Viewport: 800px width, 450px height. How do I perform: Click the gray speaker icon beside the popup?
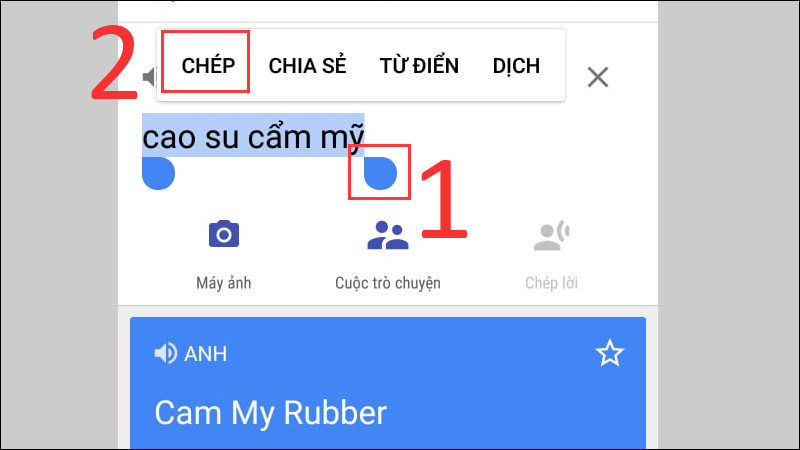pyautogui.click(x=149, y=77)
